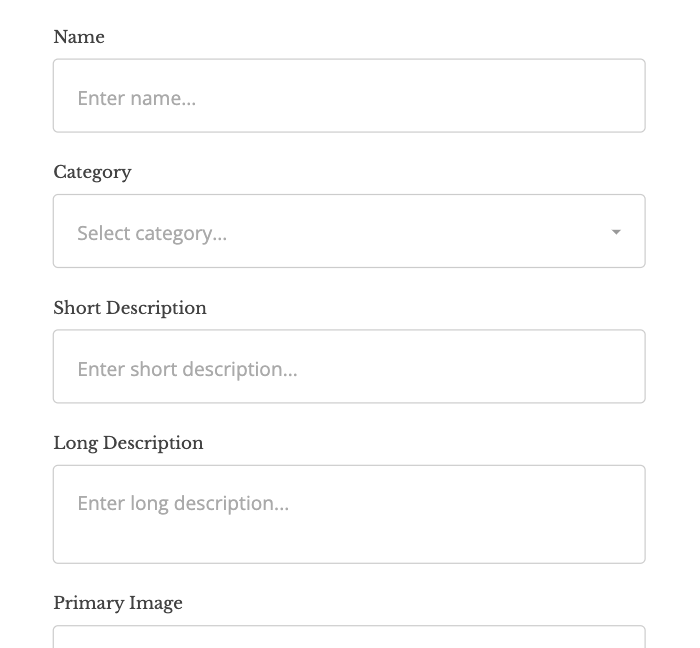Click the empty lower area of Long Description box
Screen dimensions: 700x648
pos(349,543)
